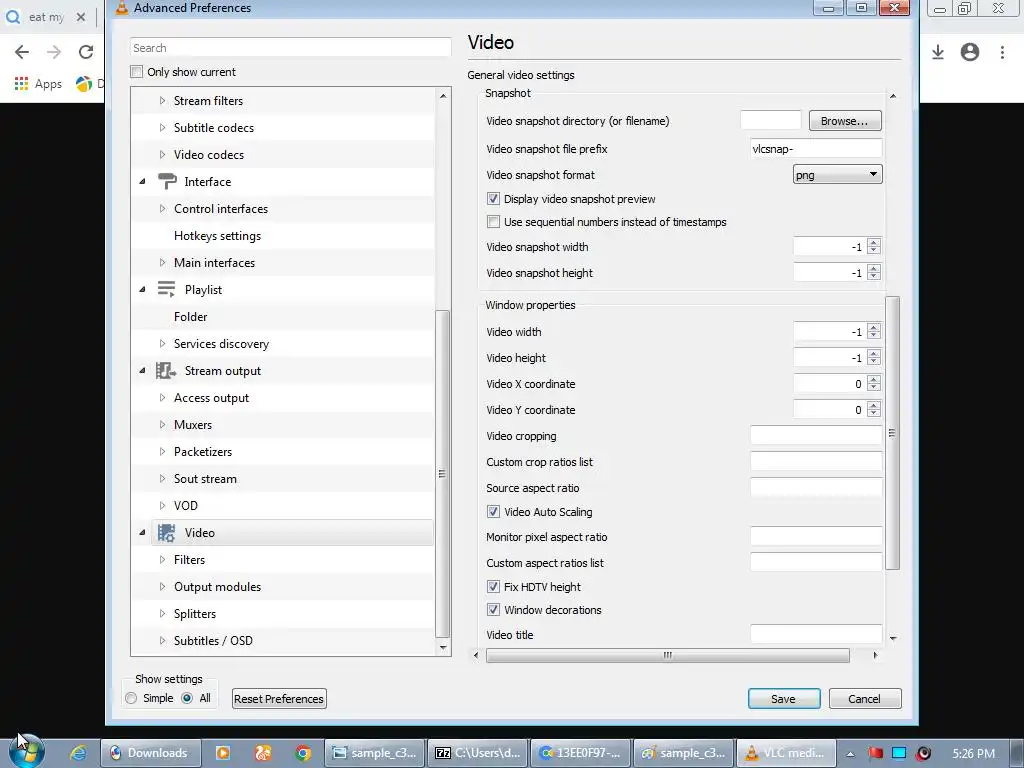Focus the preferences Search field
The image size is (1024, 768).
coord(291,48)
